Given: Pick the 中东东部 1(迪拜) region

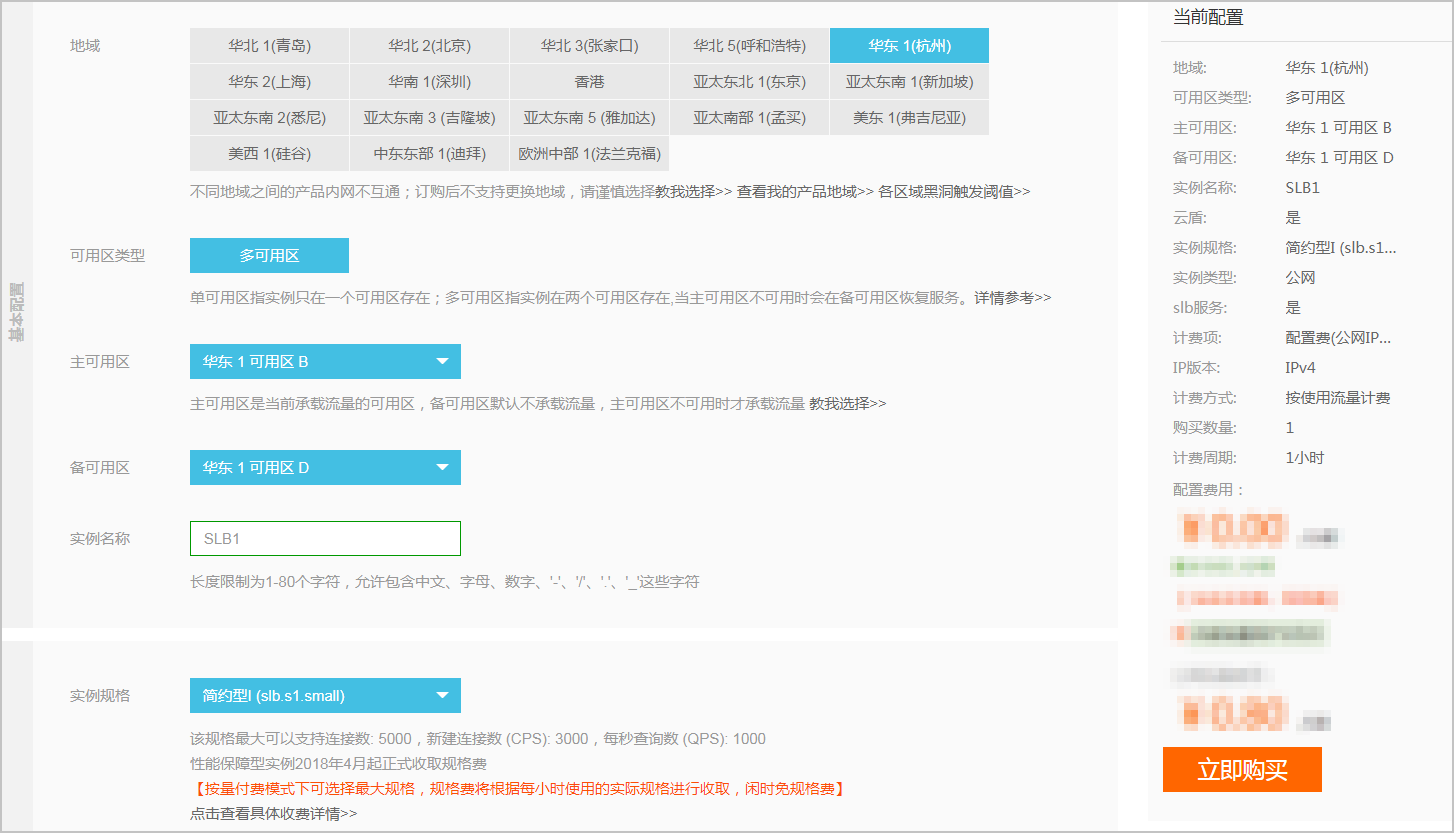Looking at the screenshot, I should pyautogui.click(x=429, y=154).
